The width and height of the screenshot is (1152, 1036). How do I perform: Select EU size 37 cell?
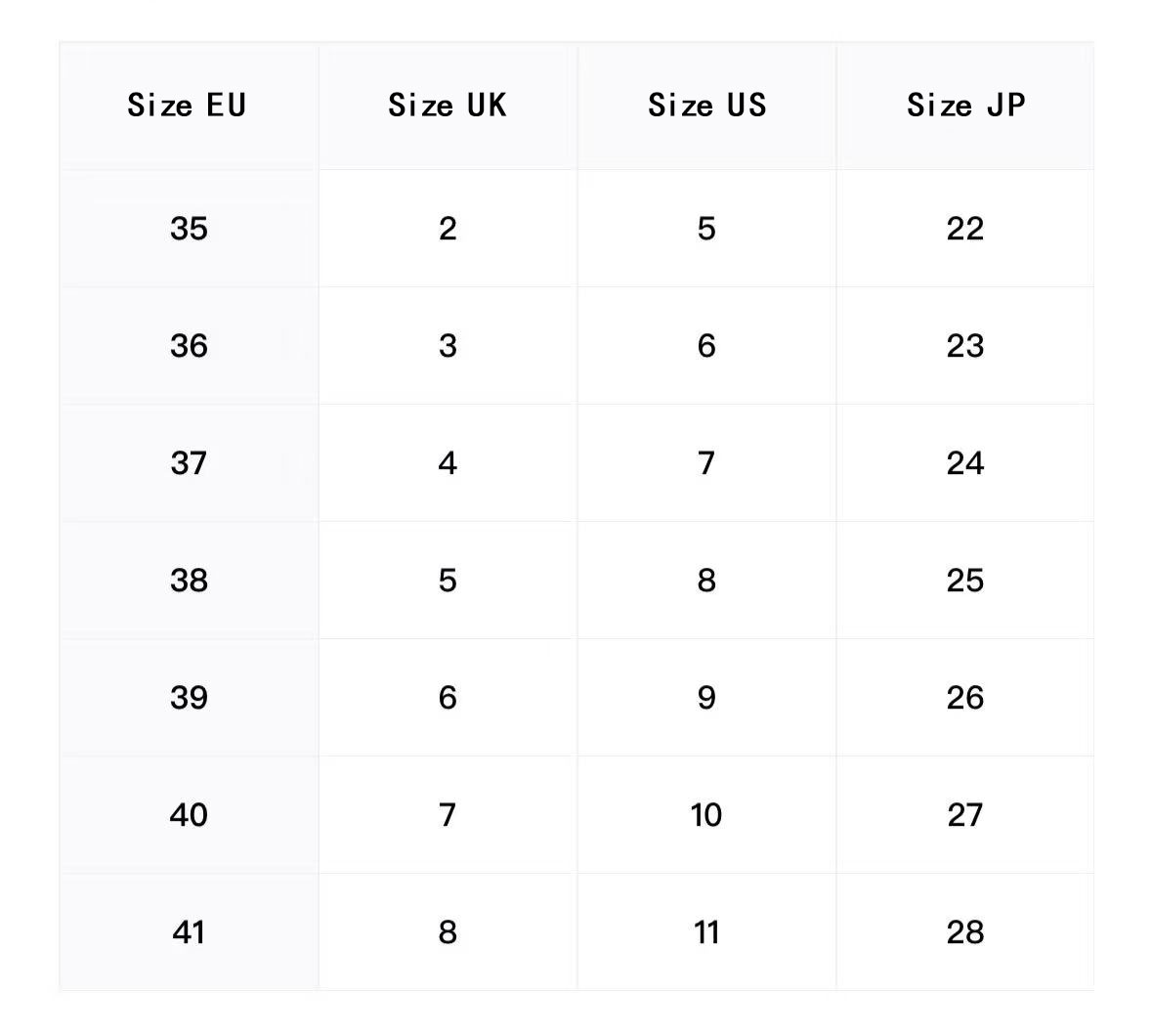(189, 463)
